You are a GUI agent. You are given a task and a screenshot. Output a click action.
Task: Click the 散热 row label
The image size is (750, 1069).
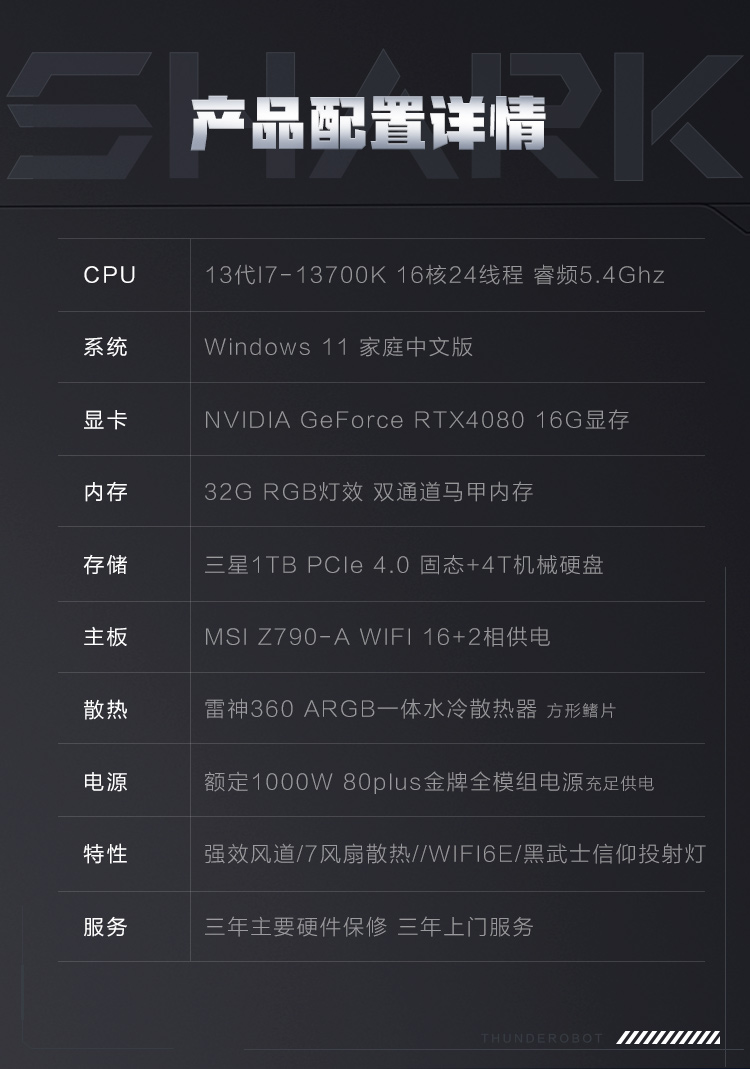[x=106, y=709]
